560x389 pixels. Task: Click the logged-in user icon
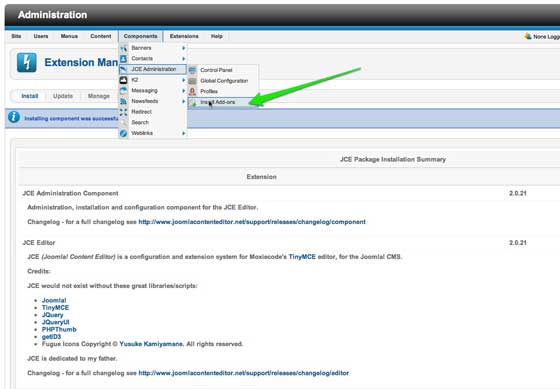tap(528, 36)
